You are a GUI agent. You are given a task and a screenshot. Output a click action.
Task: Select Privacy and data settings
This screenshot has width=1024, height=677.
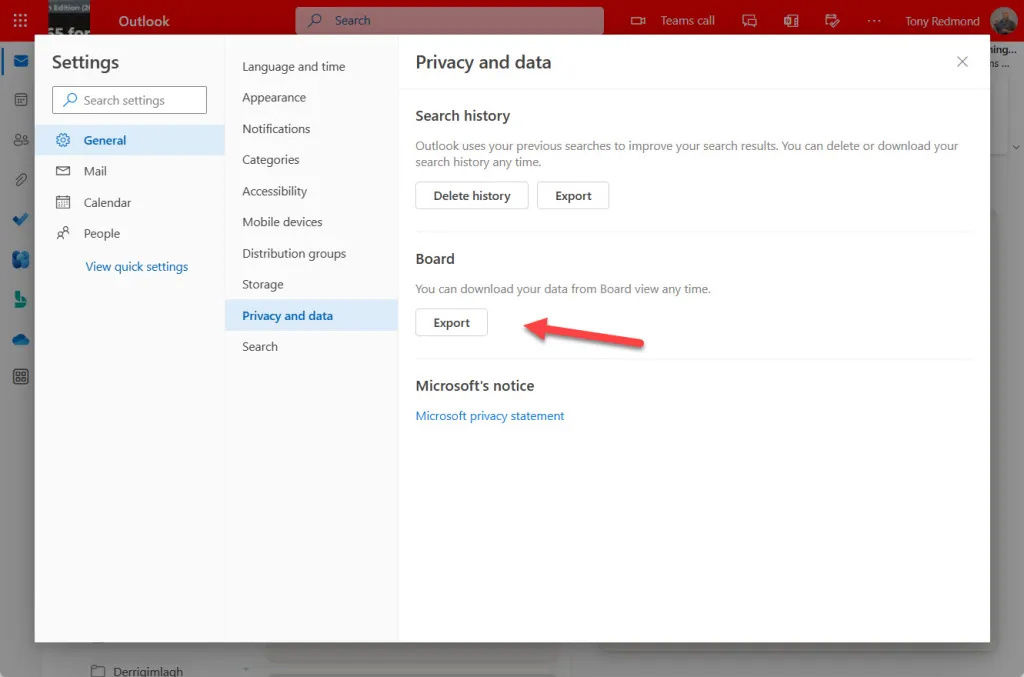pos(312,315)
